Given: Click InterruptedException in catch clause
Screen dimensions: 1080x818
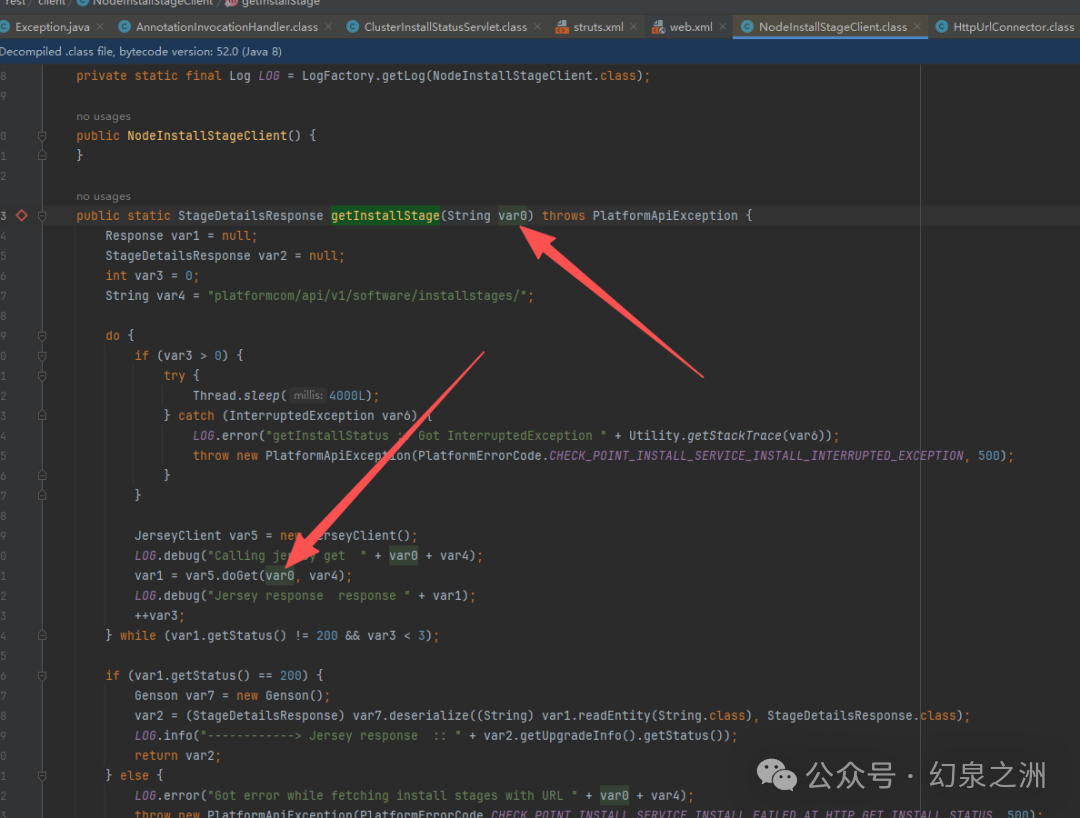Looking at the screenshot, I should point(302,416).
